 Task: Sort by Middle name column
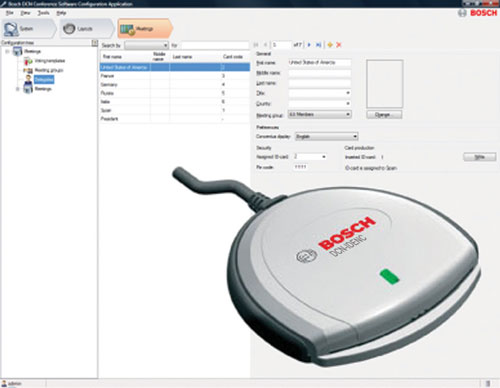[x=160, y=56]
